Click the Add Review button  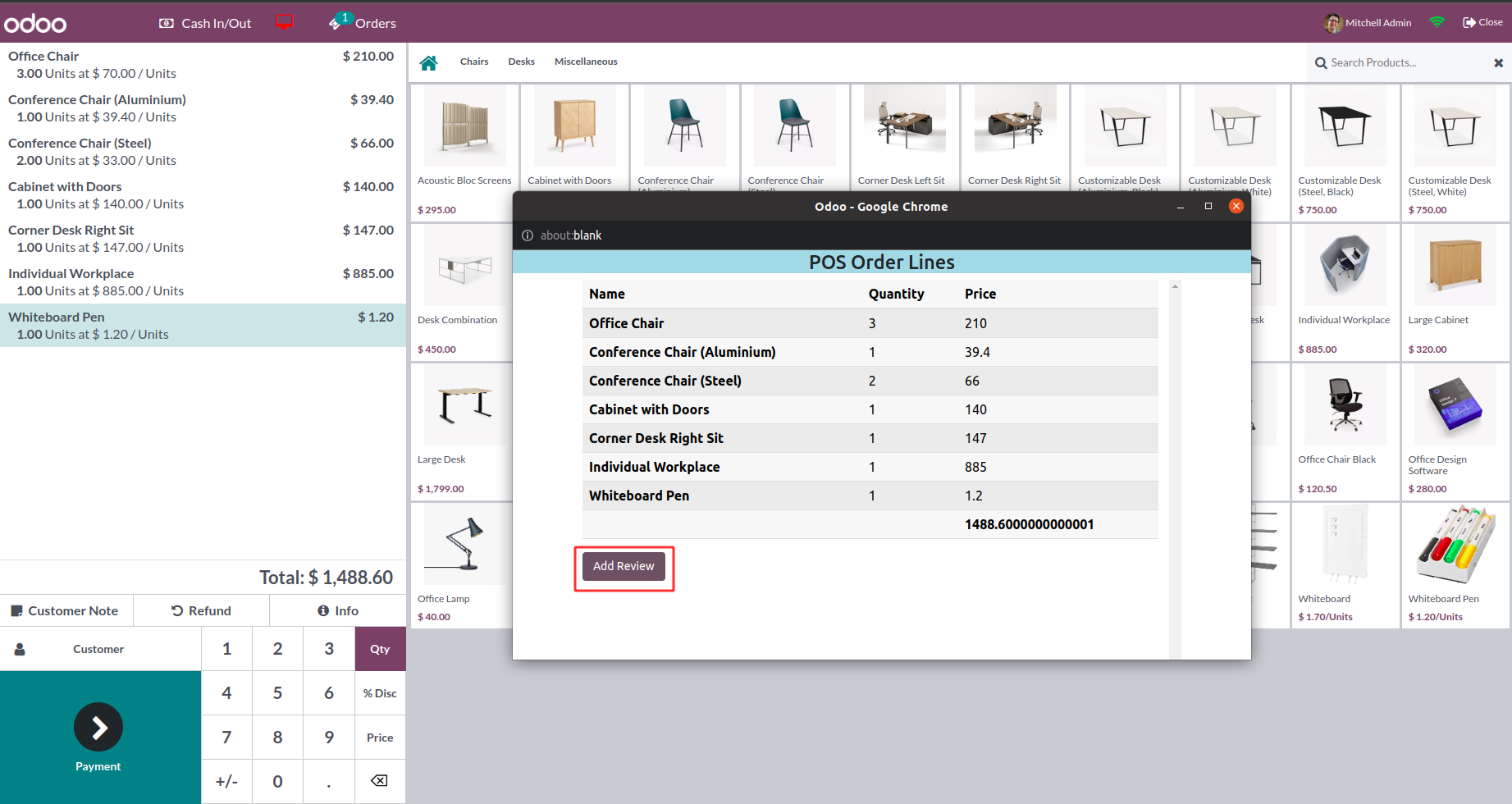[x=624, y=566]
